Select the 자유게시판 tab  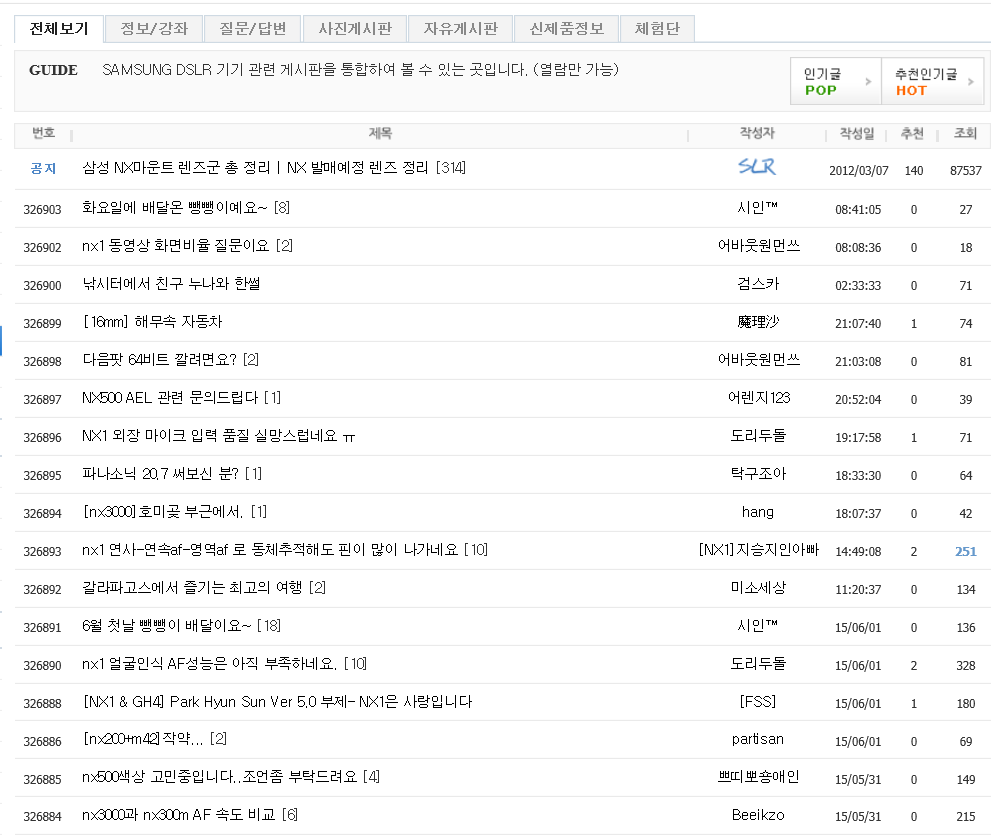[x=460, y=29]
